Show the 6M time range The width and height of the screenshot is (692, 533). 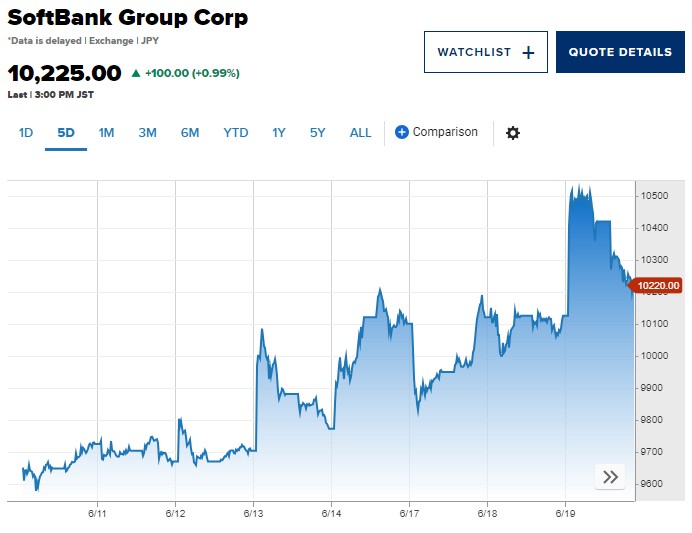tap(190, 133)
